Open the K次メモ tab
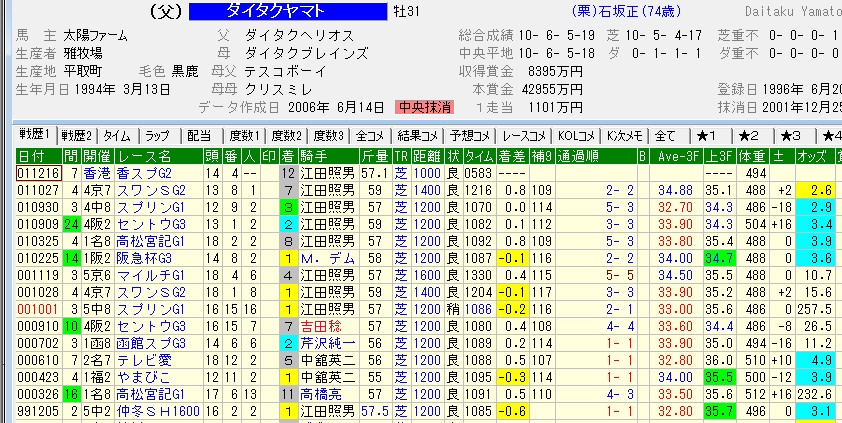Image resolution: width=842 pixels, height=423 pixels. pyautogui.click(x=625, y=135)
